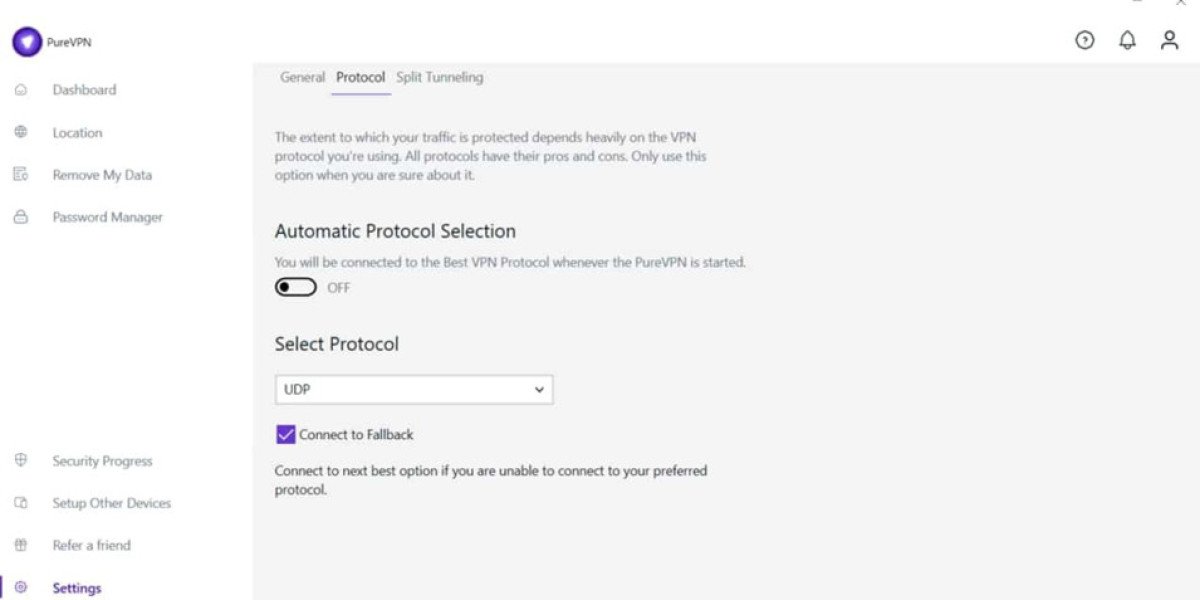Open the account profile icon

coord(1170,41)
